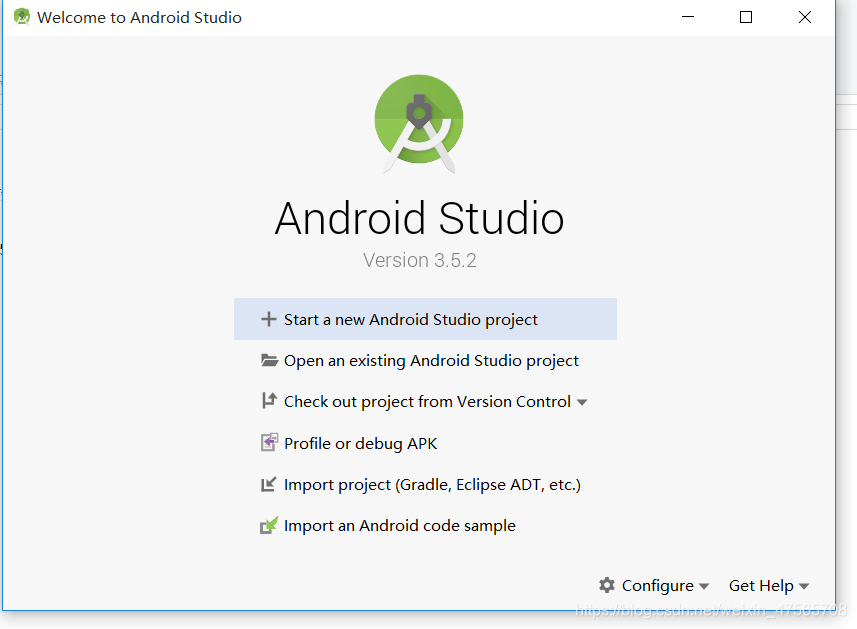Click the version control checkout icon
Viewport: 857px width, 629px height.
coord(269,401)
